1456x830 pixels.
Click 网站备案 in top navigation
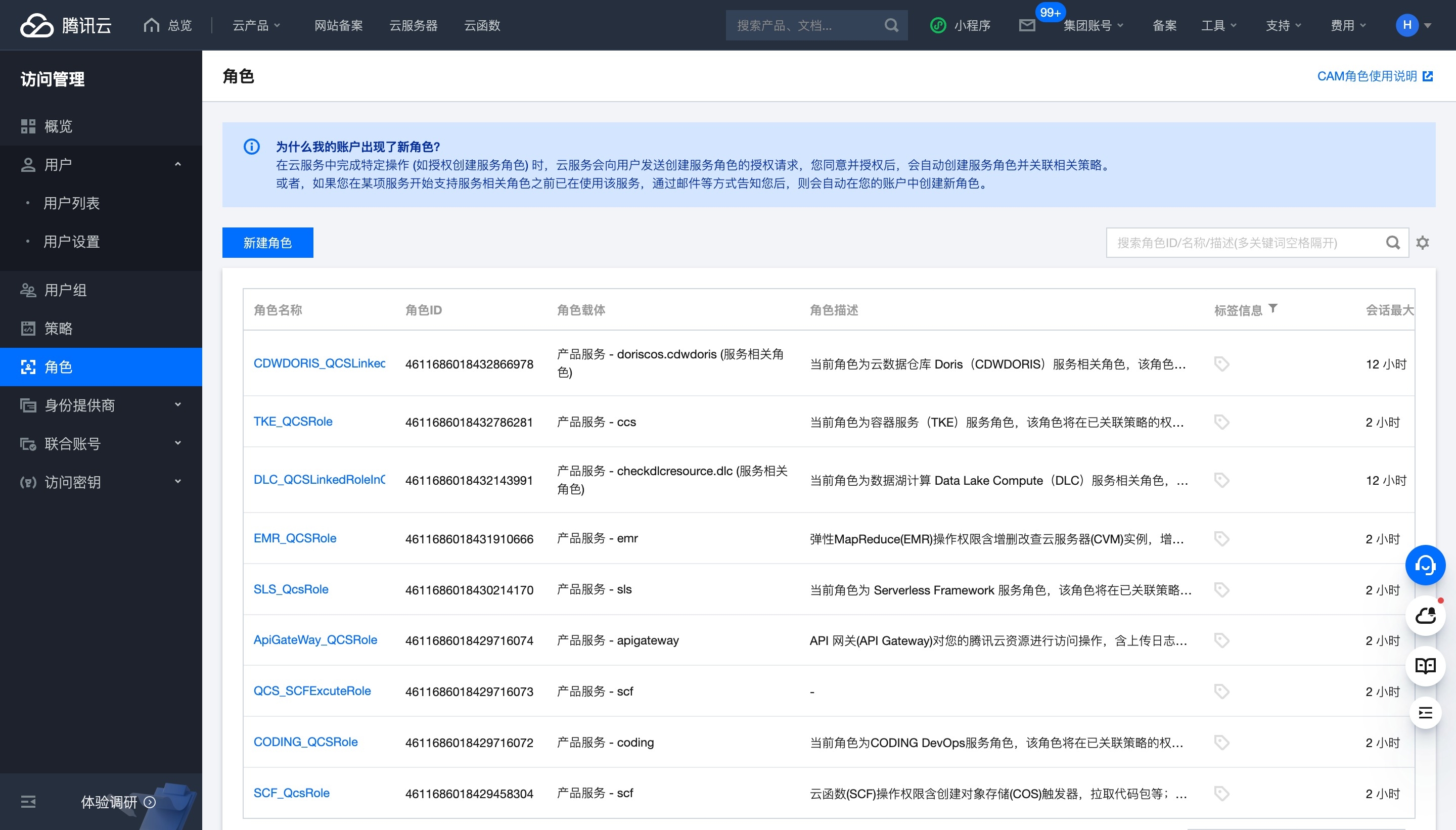(339, 25)
